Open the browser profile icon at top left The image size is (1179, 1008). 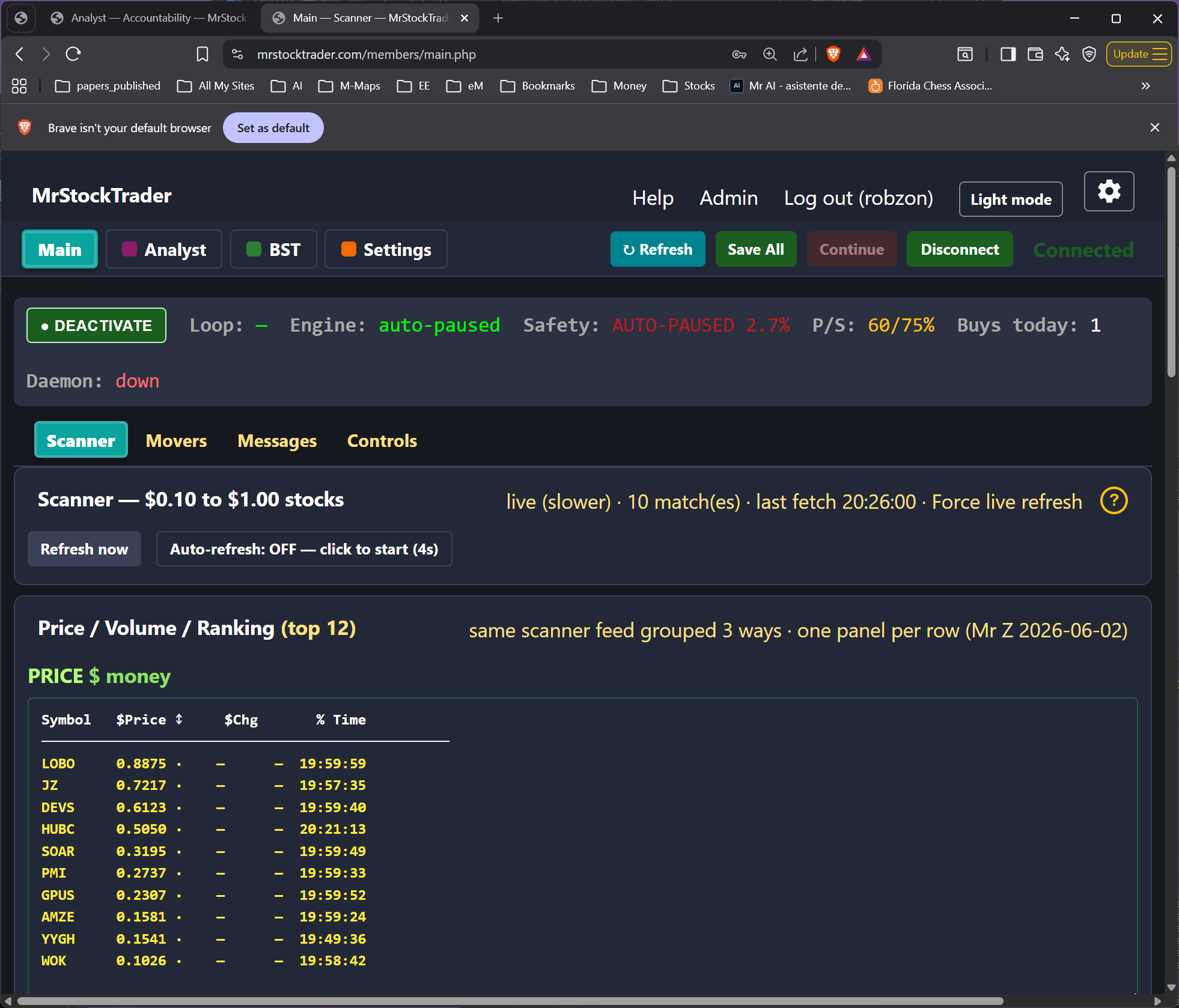point(21,18)
